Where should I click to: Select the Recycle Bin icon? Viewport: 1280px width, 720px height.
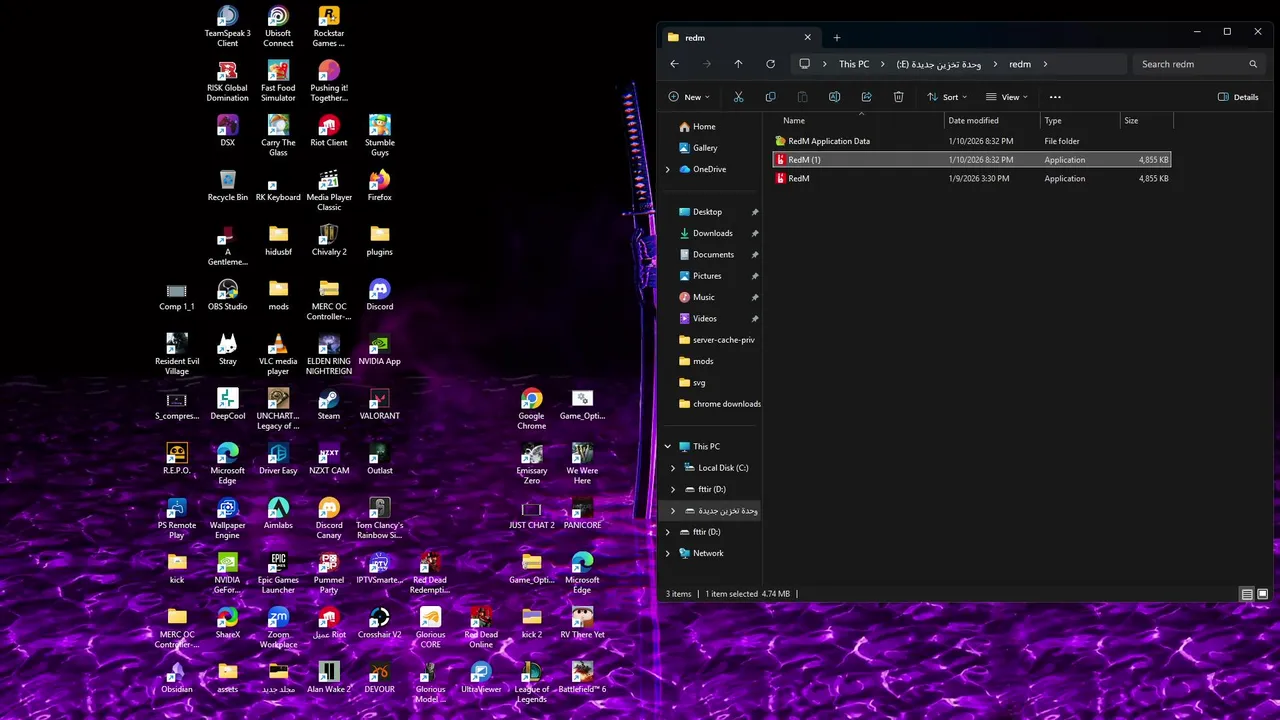227,185
